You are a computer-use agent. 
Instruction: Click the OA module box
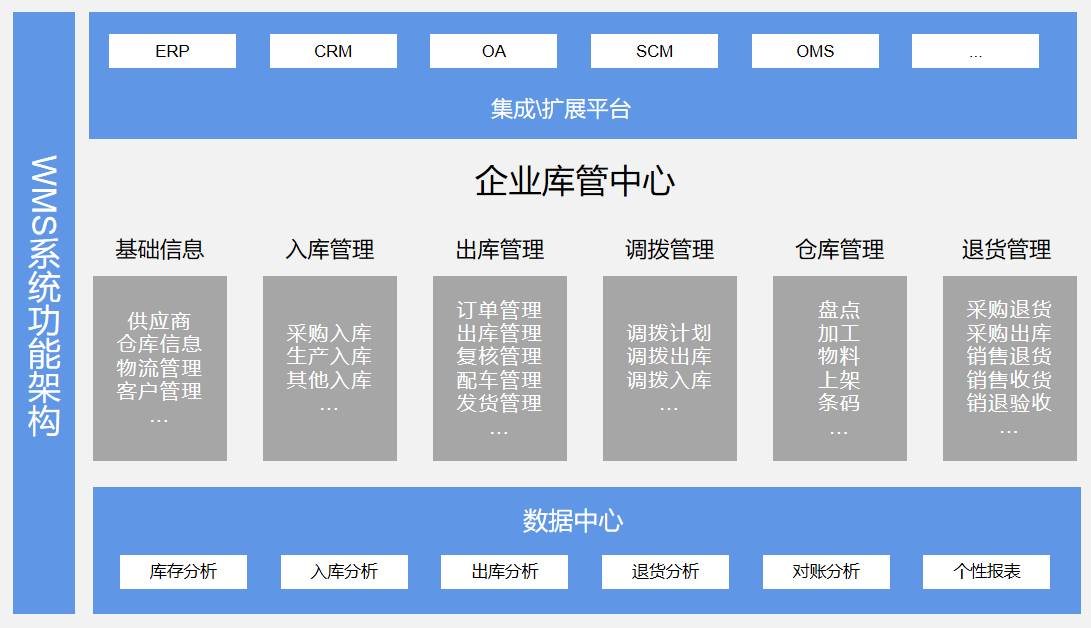492,50
